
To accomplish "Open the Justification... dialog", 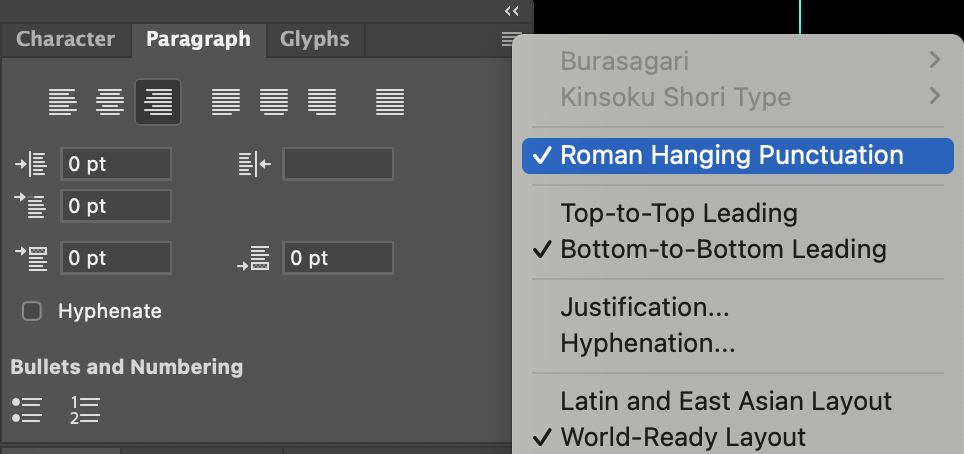I will (644, 307).
